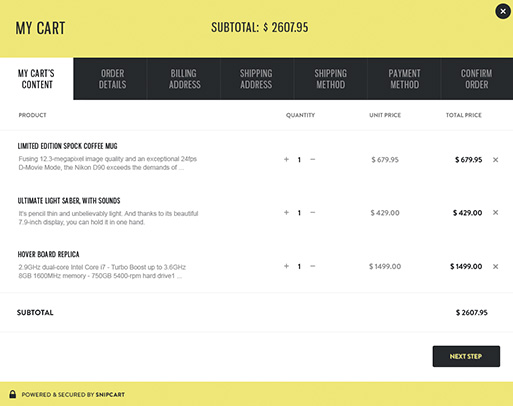Viewport: 513px width, 406px height.
Task: Remove Ultimate Light Saber from cart
Action: tap(495, 212)
